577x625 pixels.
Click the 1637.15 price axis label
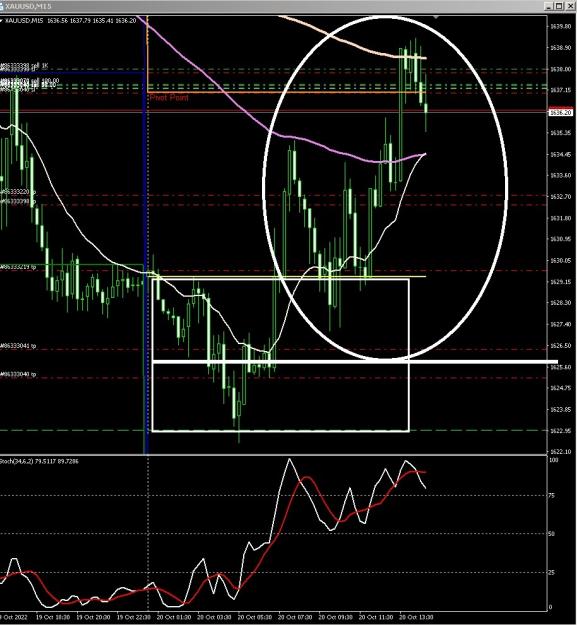560,90
